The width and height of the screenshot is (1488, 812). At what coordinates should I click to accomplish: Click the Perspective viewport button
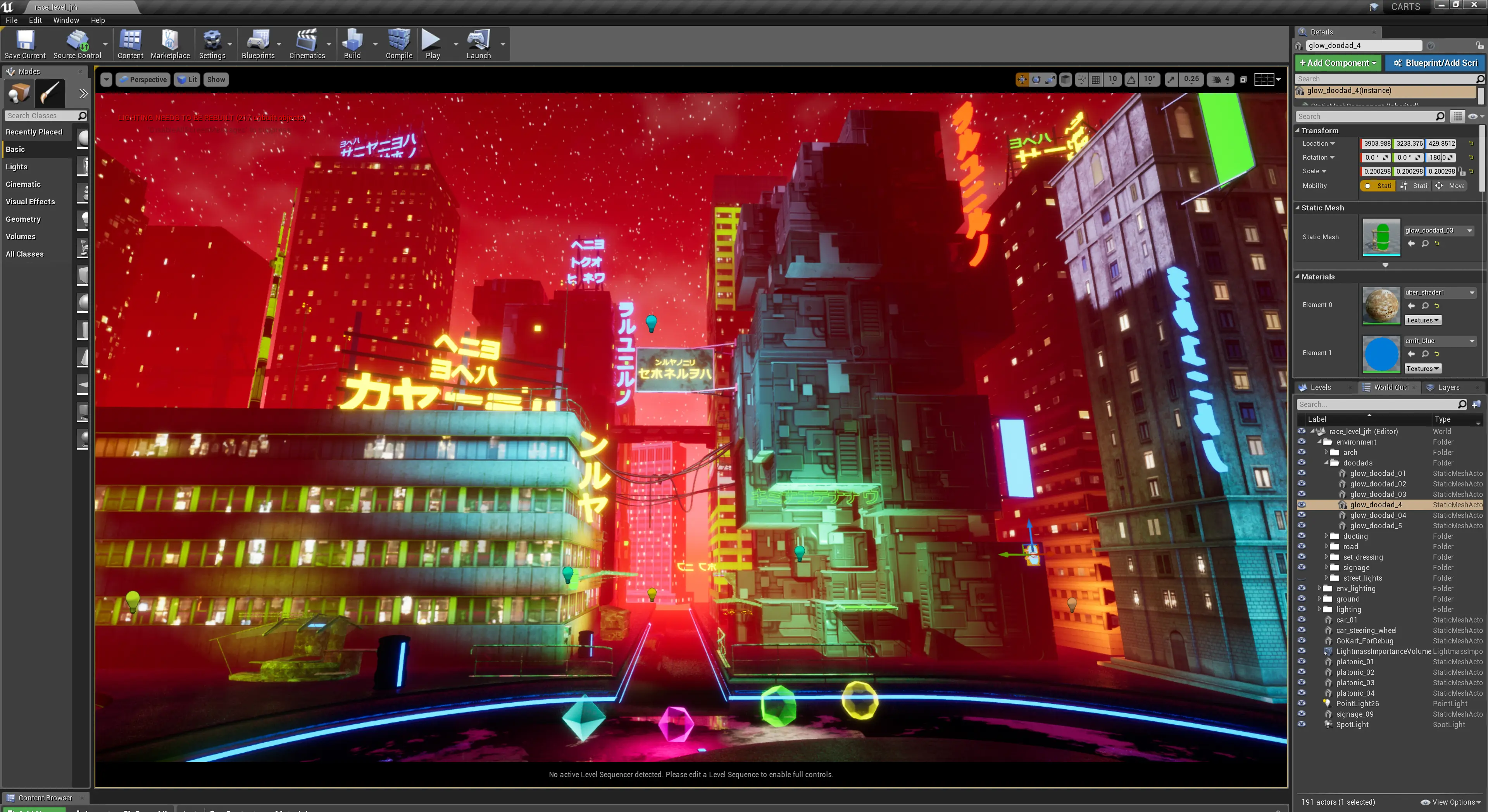pos(143,80)
